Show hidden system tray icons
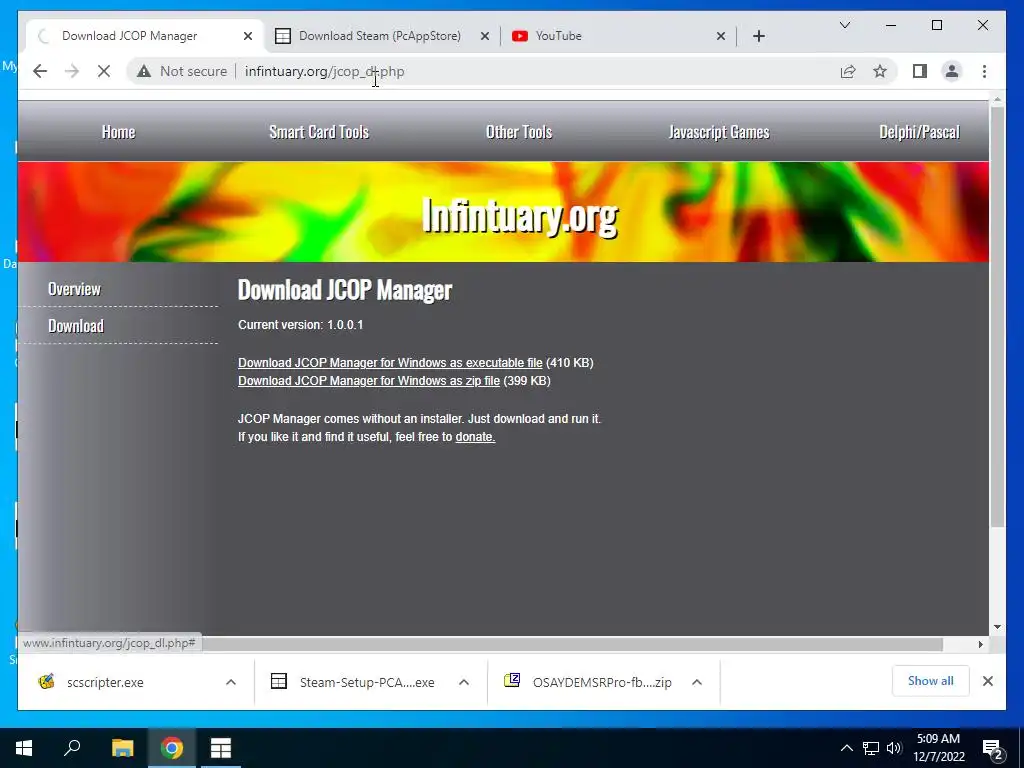 846,748
